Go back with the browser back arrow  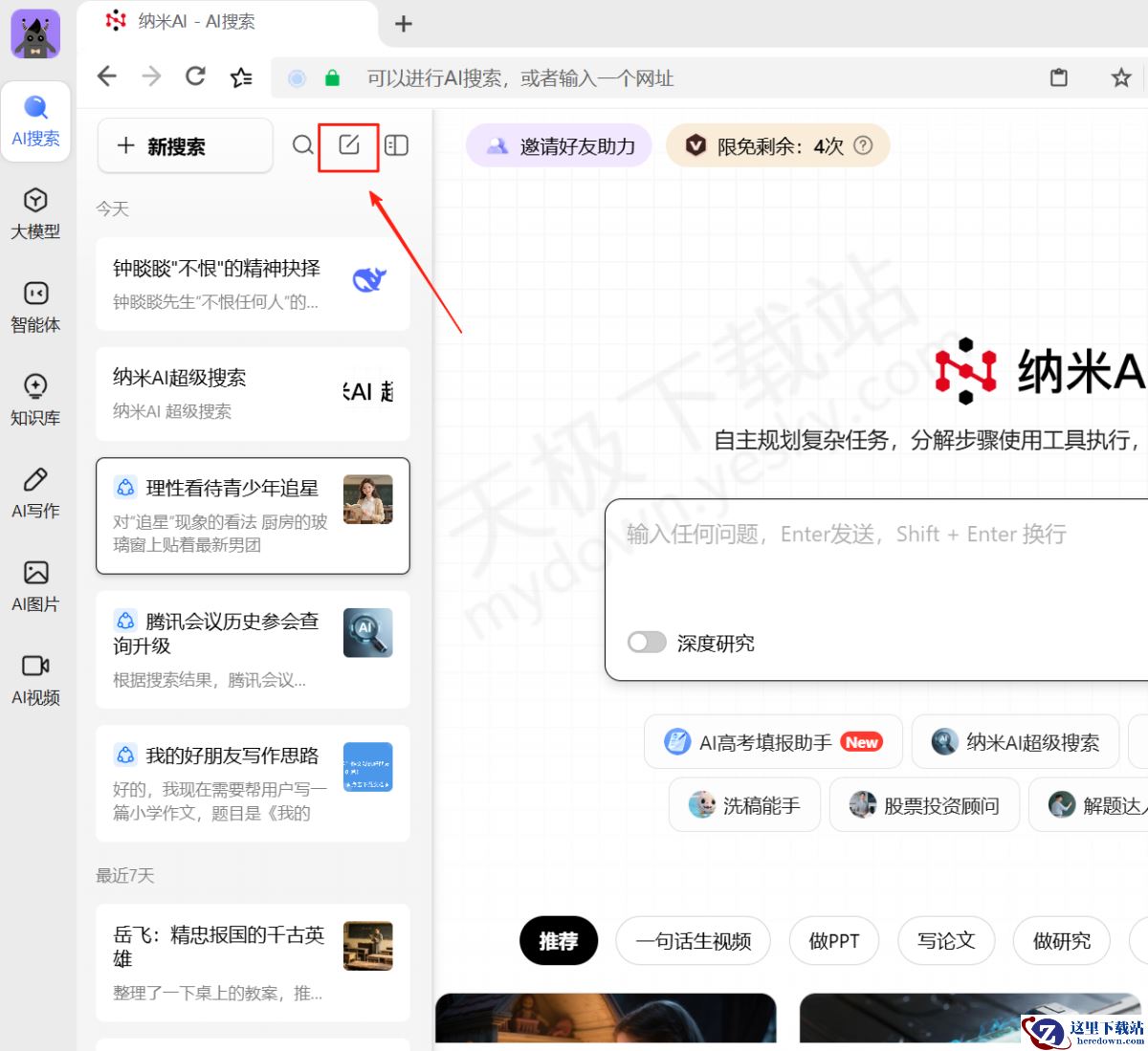coord(107,77)
